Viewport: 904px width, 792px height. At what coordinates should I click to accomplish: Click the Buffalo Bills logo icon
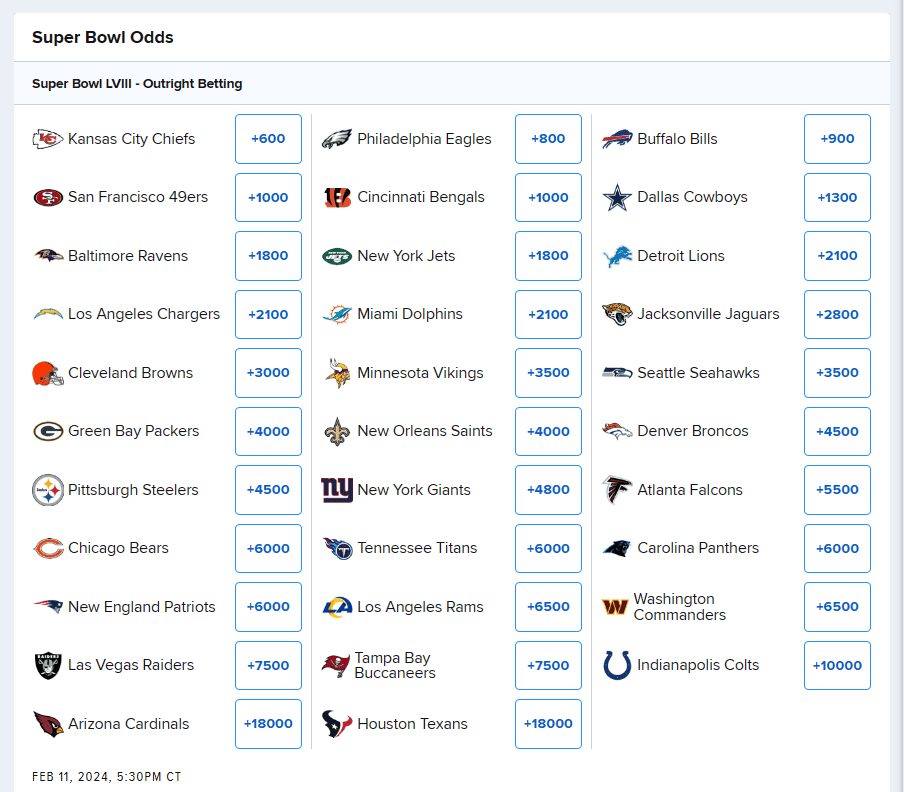pos(617,139)
